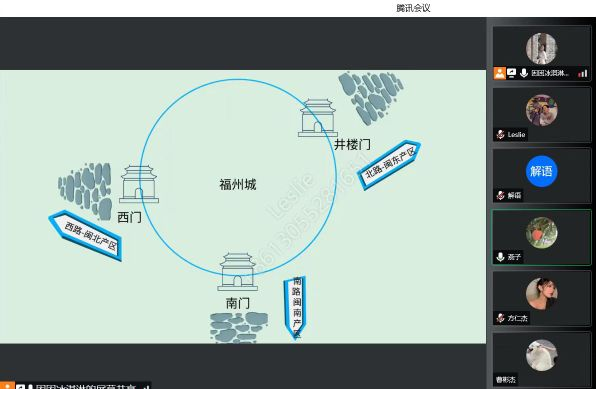Screen dimensions: 597x396
Task: Click the vertical 南路闽南产区 arrow label
Action: point(295,308)
